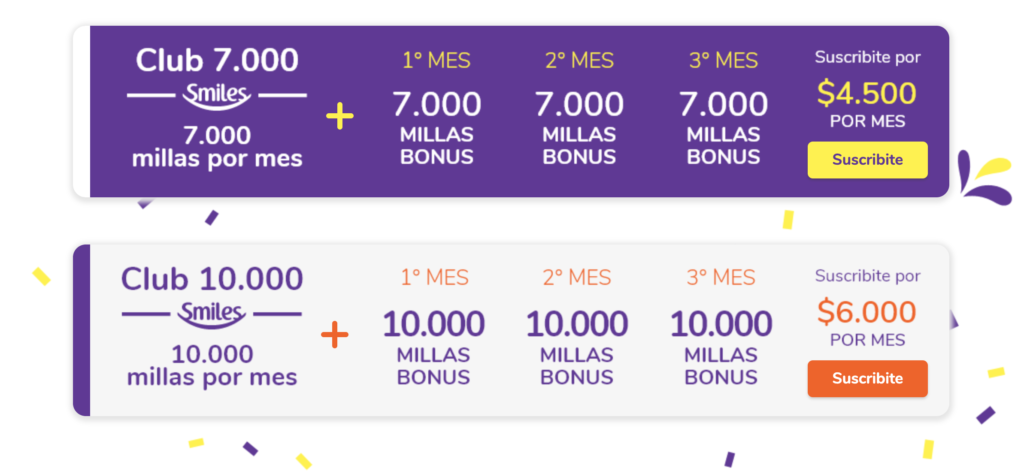The image size is (1024, 471).
Task: Click 3° MES bonus in Club 7.000
Action: (724, 108)
